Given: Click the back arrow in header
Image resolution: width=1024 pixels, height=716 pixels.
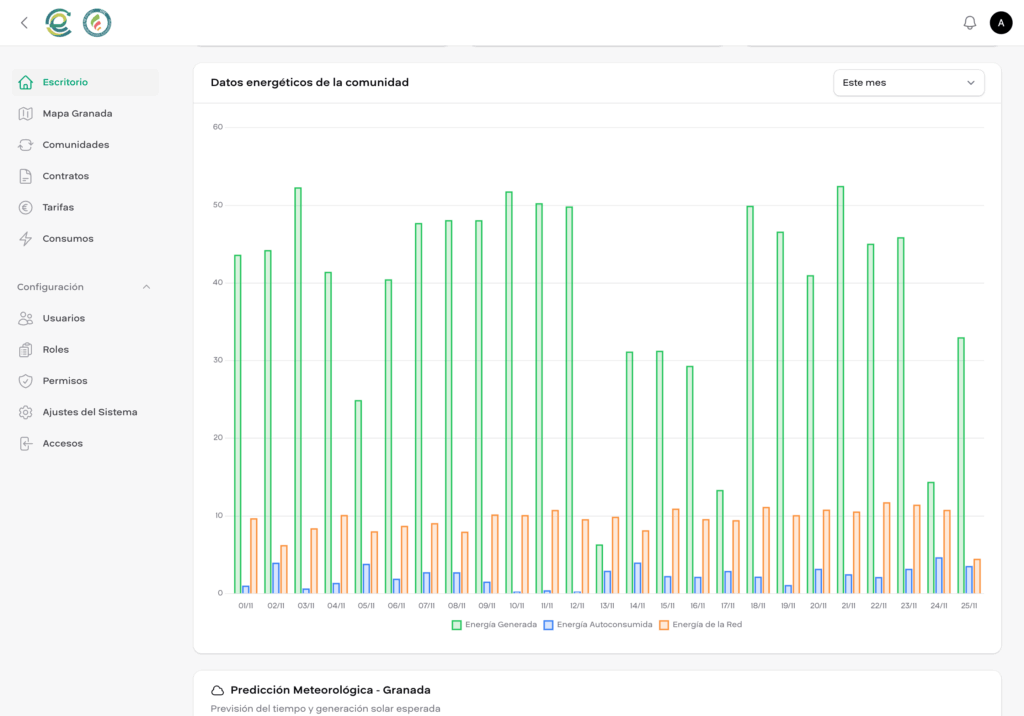Looking at the screenshot, I should tap(24, 23).
